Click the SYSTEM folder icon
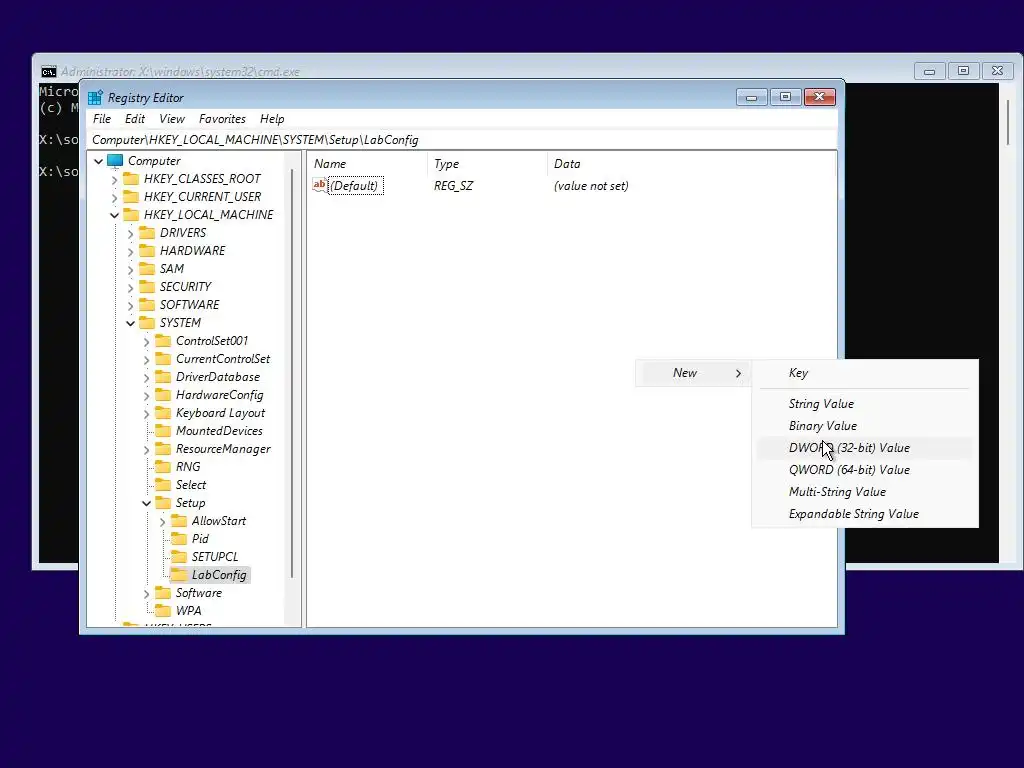Image resolution: width=1024 pixels, height=768 pixels. coord(148,323)
